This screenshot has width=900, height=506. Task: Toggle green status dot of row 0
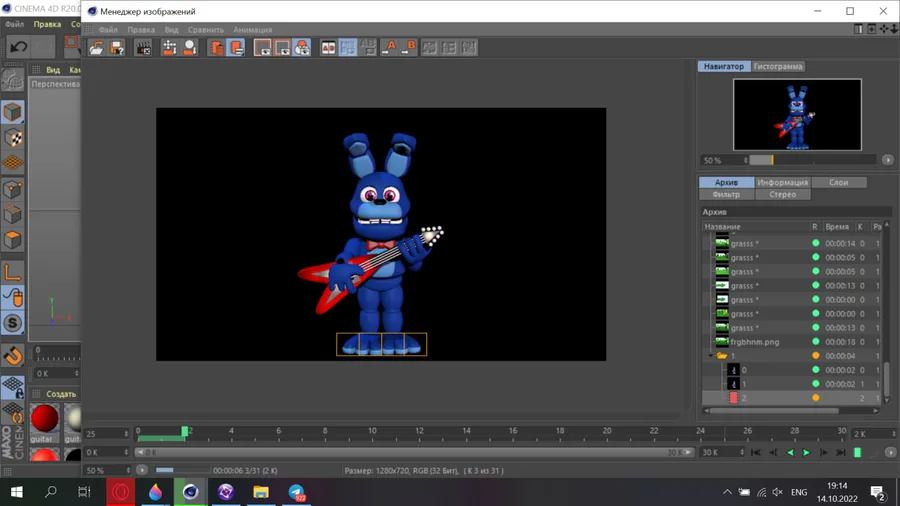[816, 370]
